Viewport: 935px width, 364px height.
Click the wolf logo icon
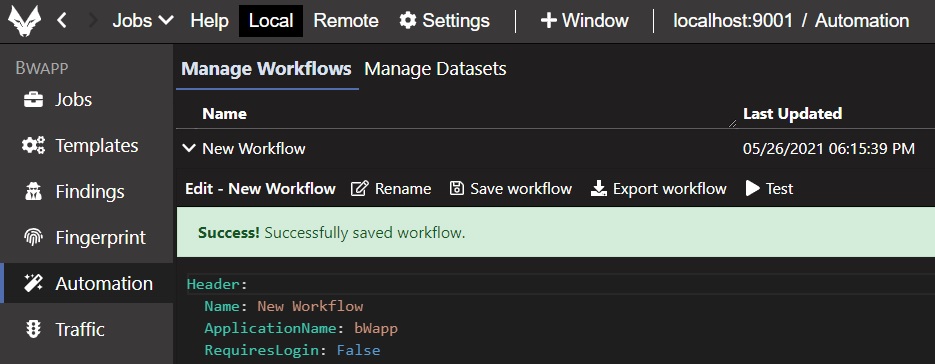tap(24, 21)
